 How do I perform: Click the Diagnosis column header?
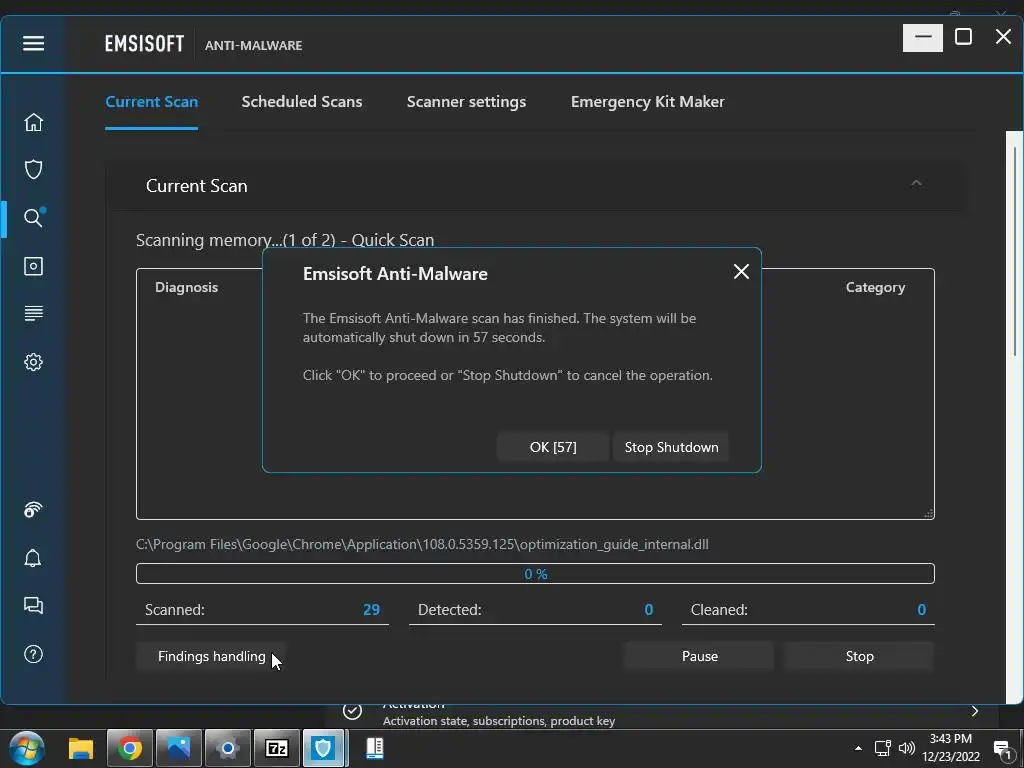point(186,287)
